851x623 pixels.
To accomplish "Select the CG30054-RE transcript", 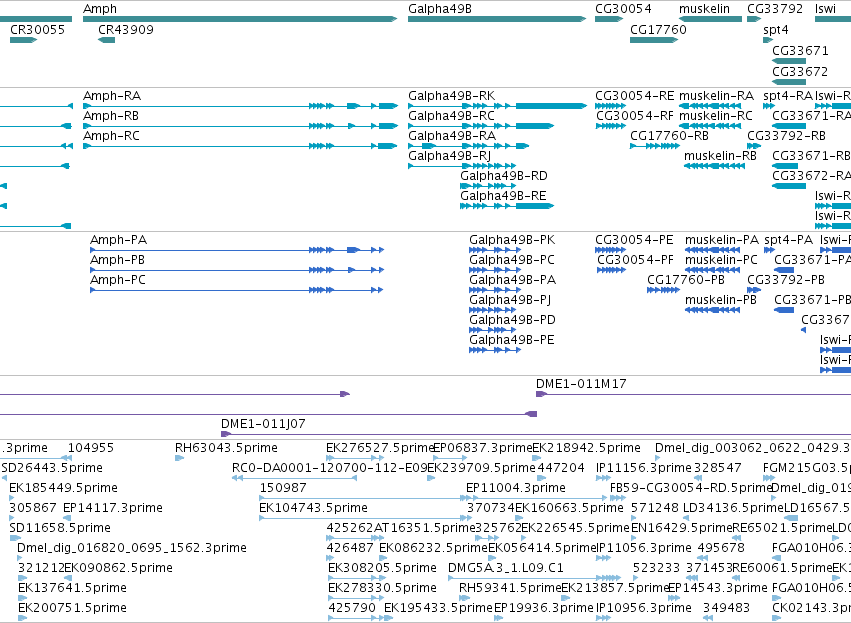I will (x=611, y=106).
